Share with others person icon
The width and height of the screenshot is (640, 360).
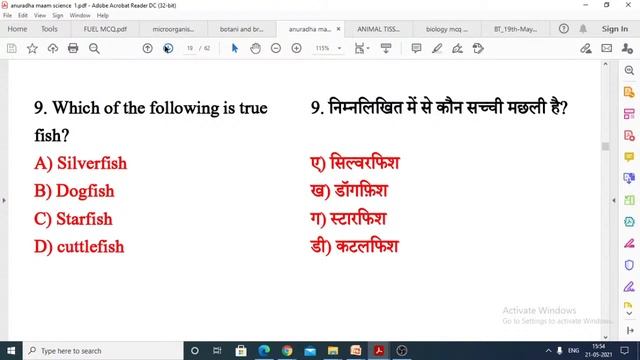point(627,49)
